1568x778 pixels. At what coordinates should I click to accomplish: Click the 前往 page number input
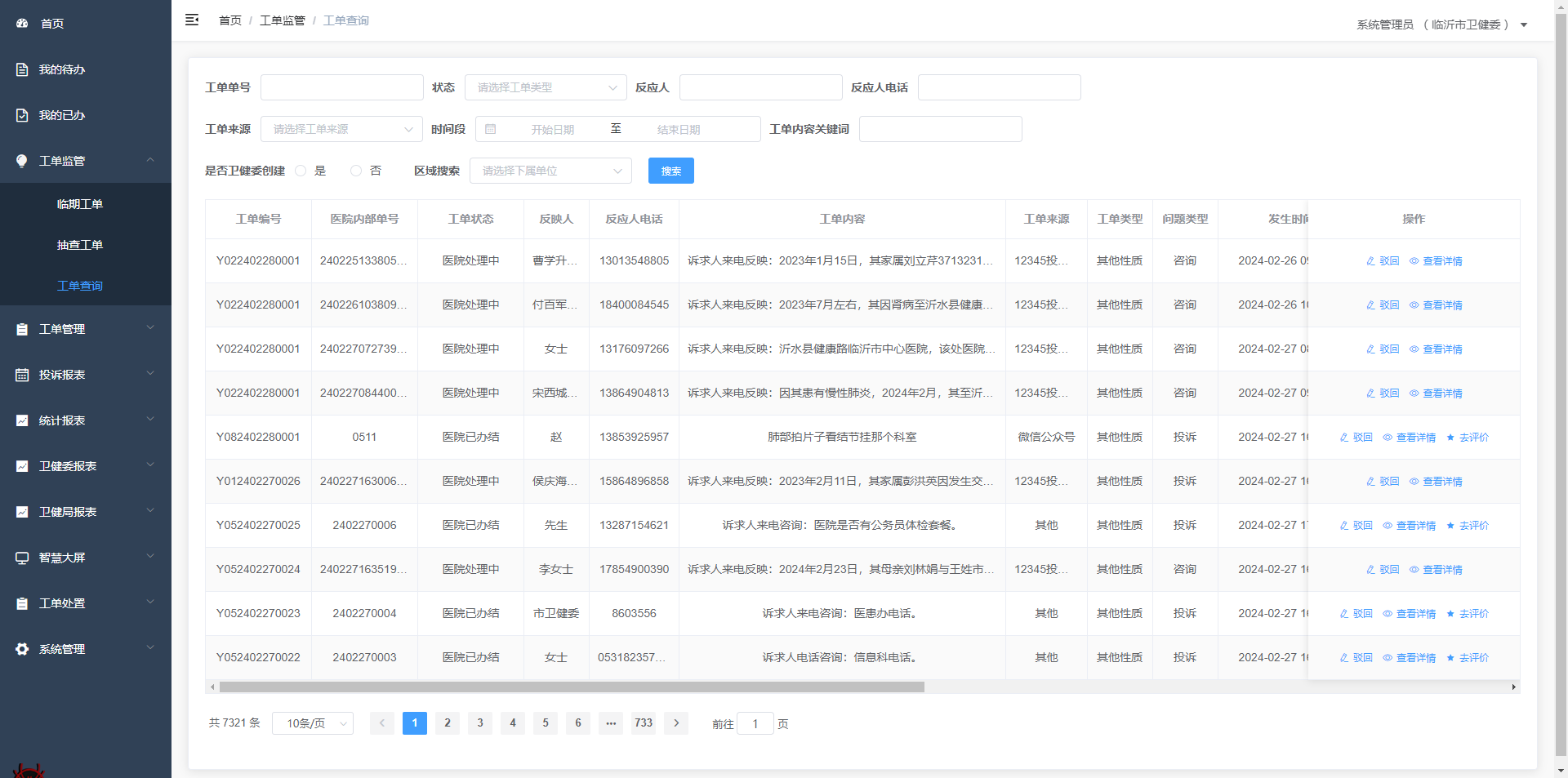755,723
